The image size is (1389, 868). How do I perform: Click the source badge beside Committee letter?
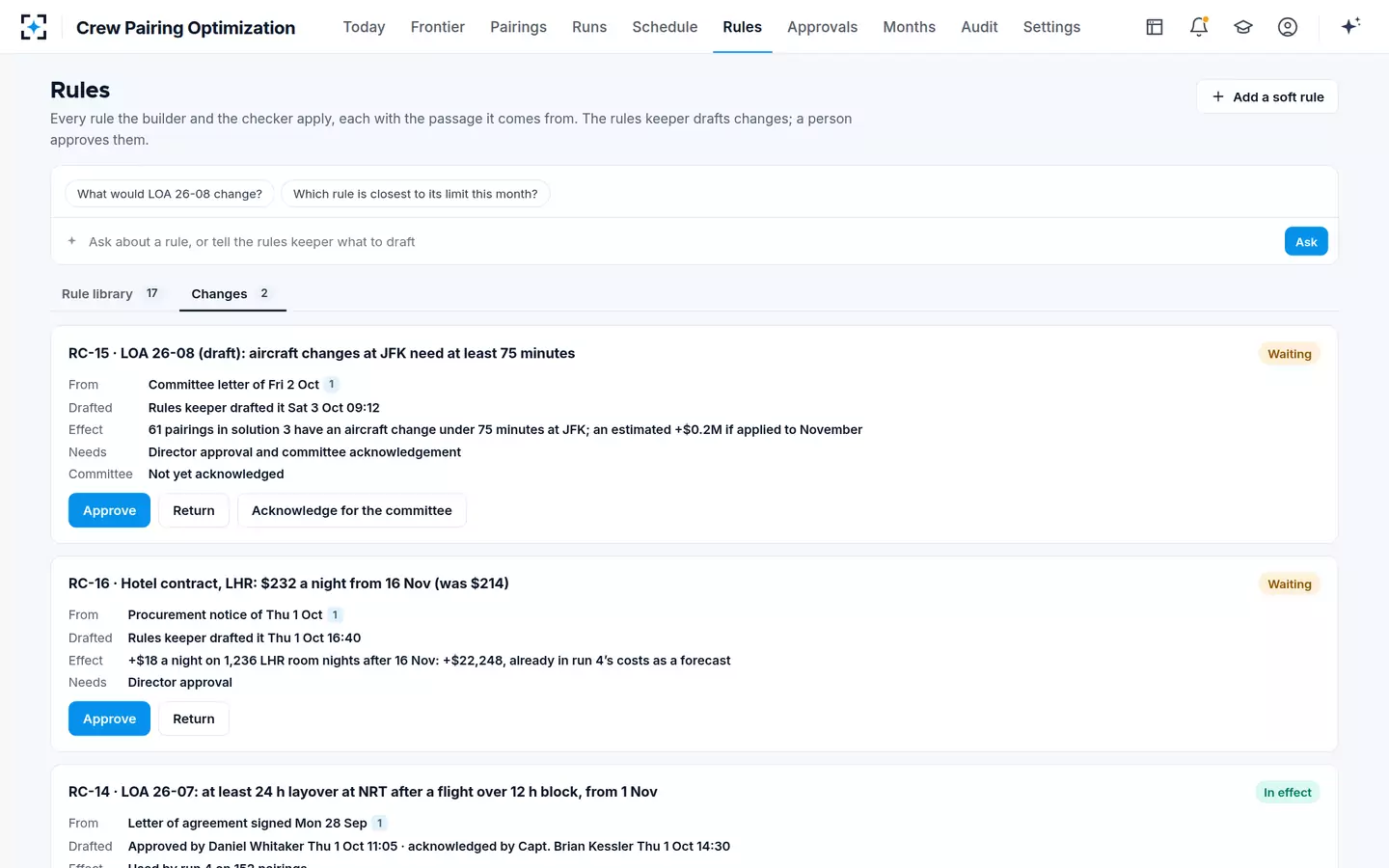click(x=332, y=385)
